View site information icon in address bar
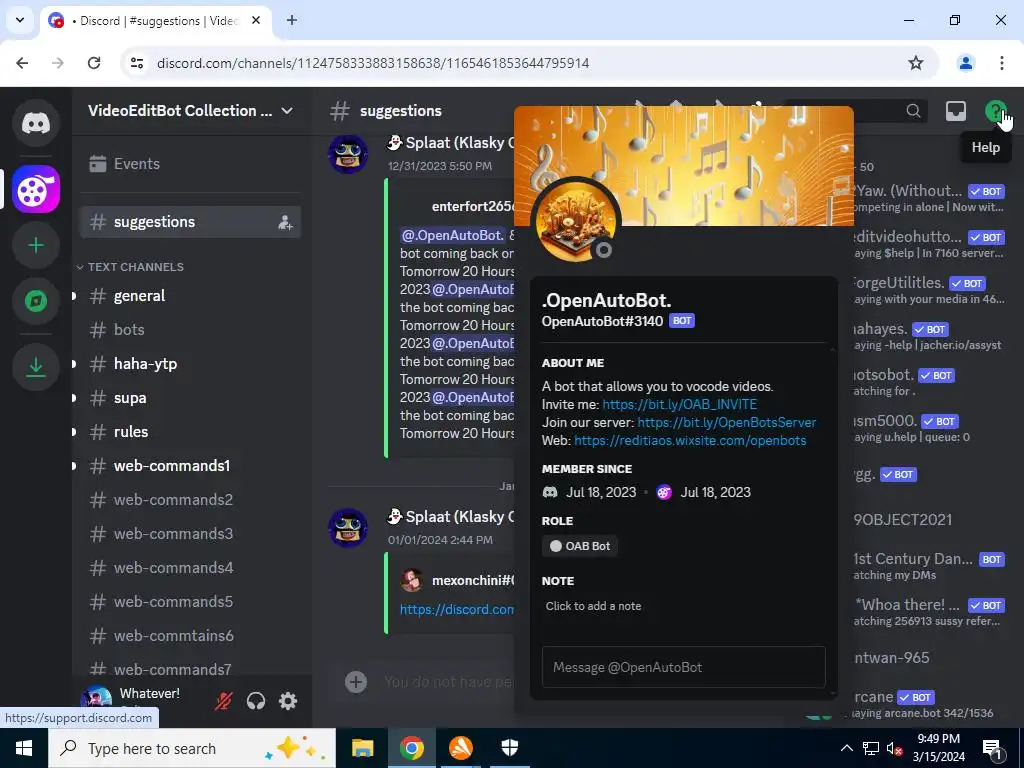1024x768 pixels. [x=137, y=63]
